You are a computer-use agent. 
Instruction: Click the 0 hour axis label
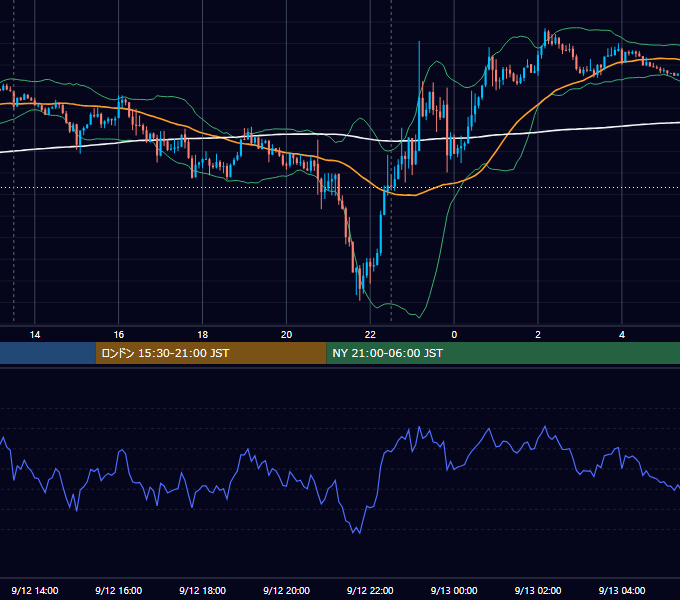pyautogui.click(x=454, y=335)
